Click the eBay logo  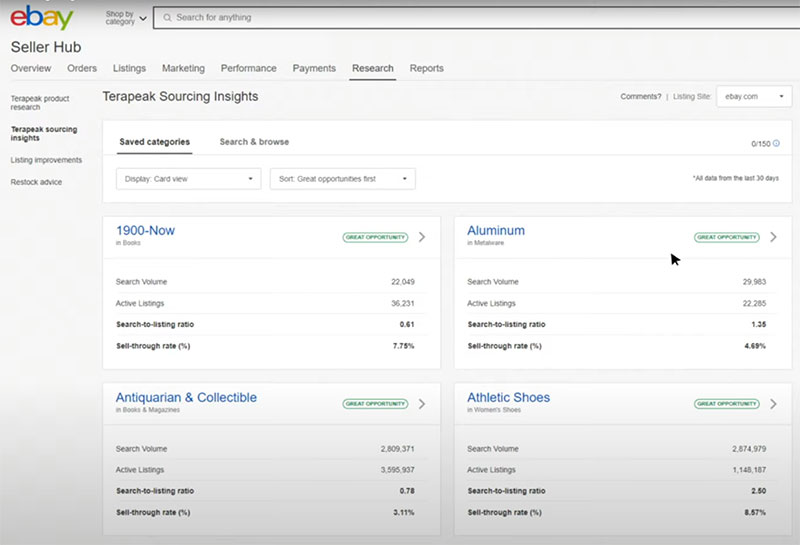(41, 18)
